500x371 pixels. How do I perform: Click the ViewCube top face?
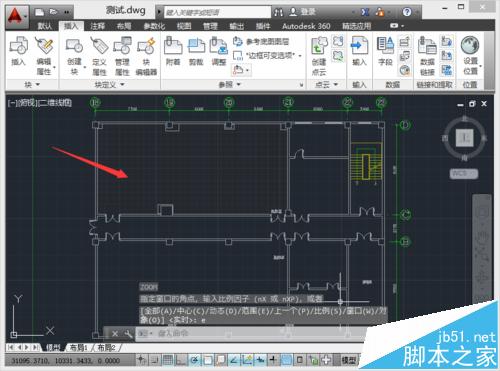(465, 137)
